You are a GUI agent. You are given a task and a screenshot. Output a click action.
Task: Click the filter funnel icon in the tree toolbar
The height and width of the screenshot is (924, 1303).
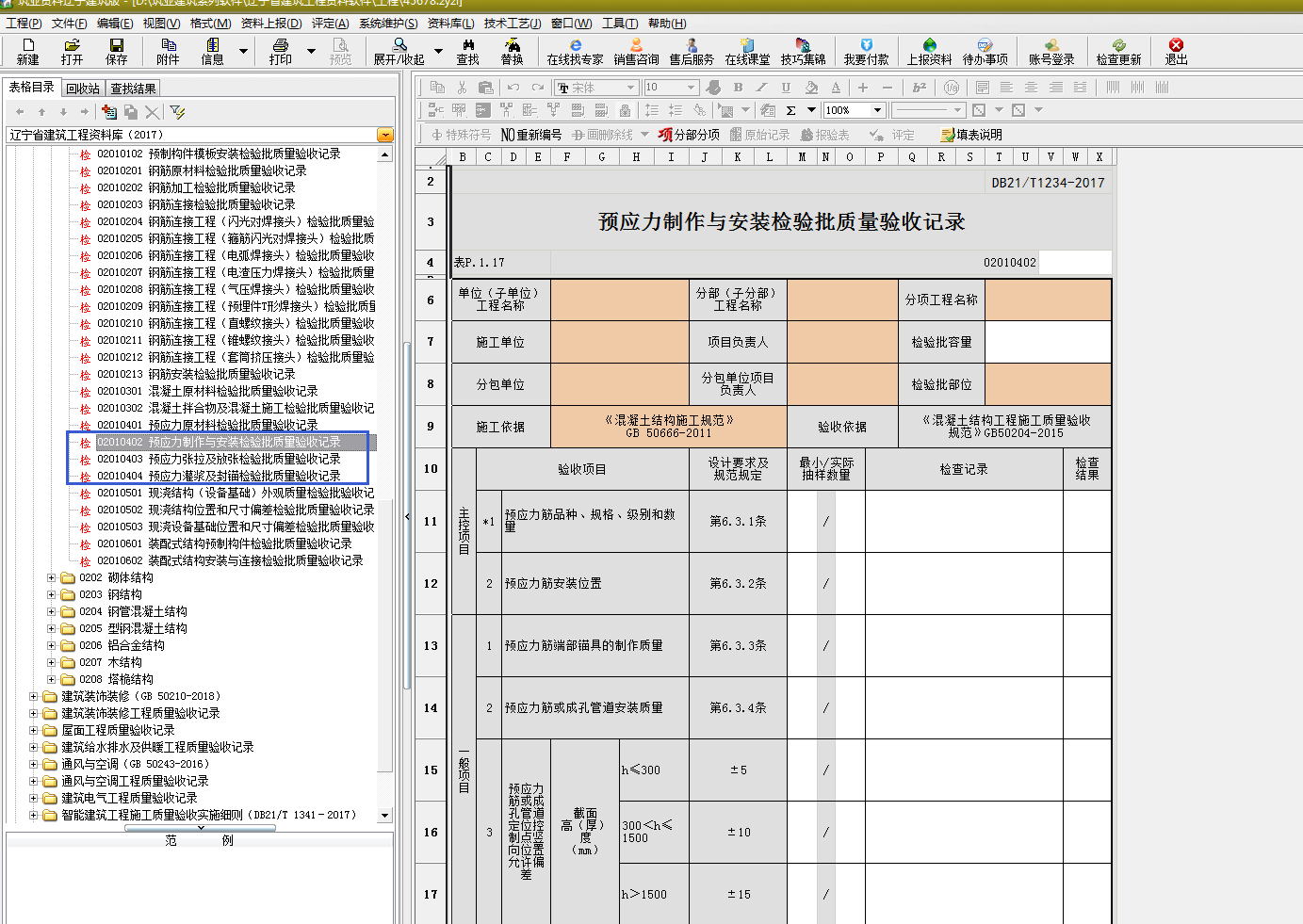pos(177,112)
